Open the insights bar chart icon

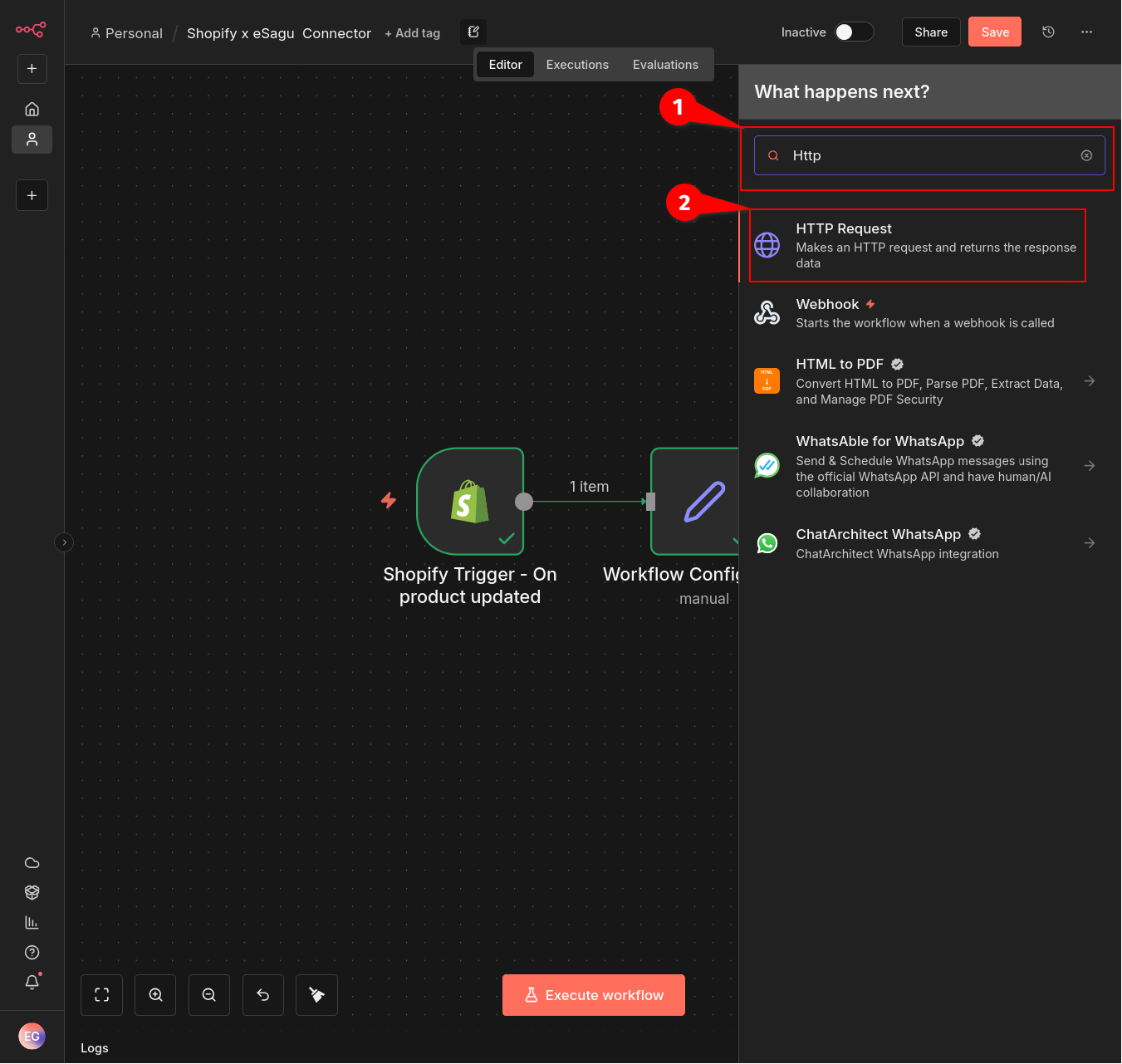(32, 923)
